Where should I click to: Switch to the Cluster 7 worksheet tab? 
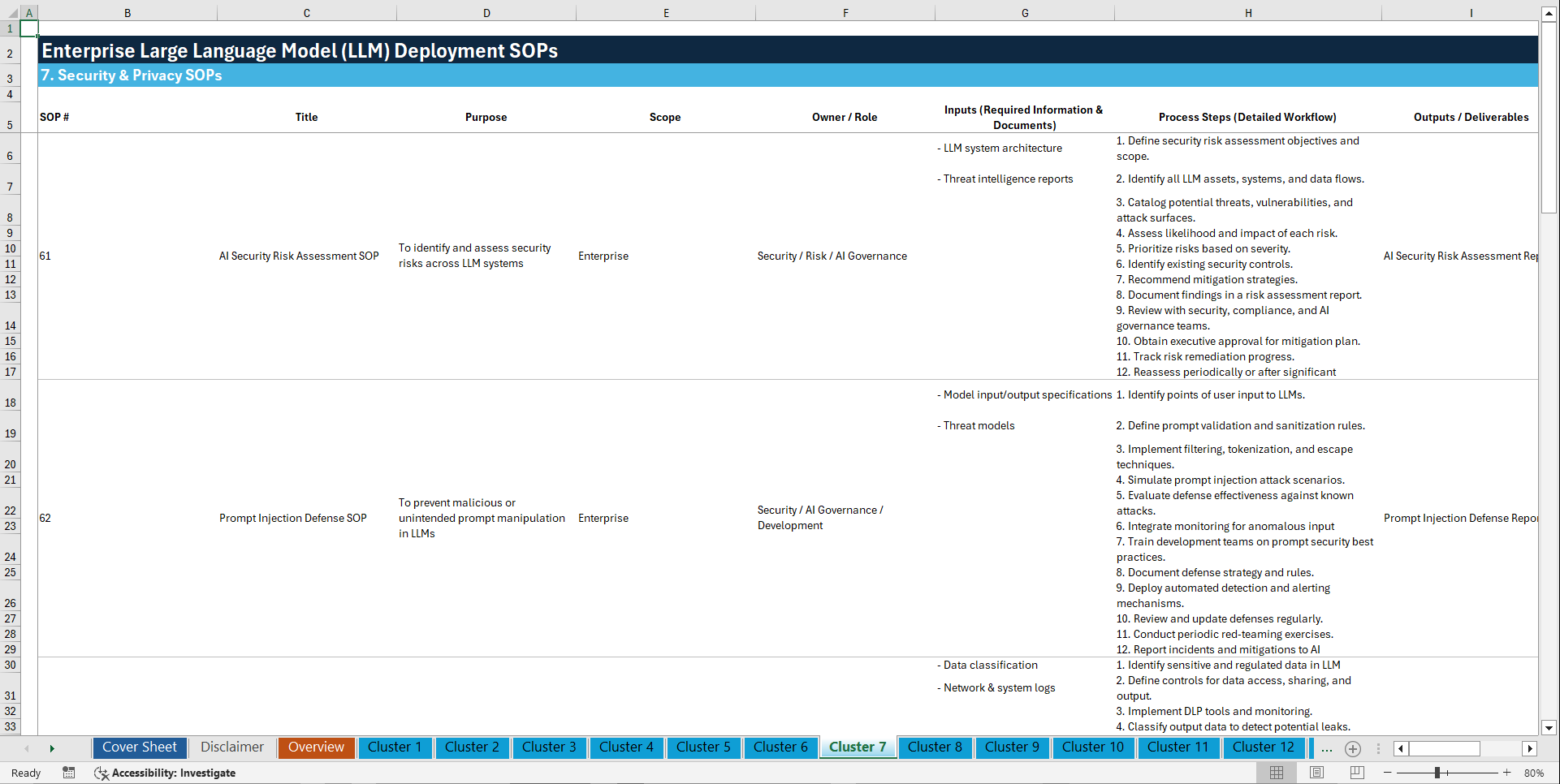pos(858,747)
